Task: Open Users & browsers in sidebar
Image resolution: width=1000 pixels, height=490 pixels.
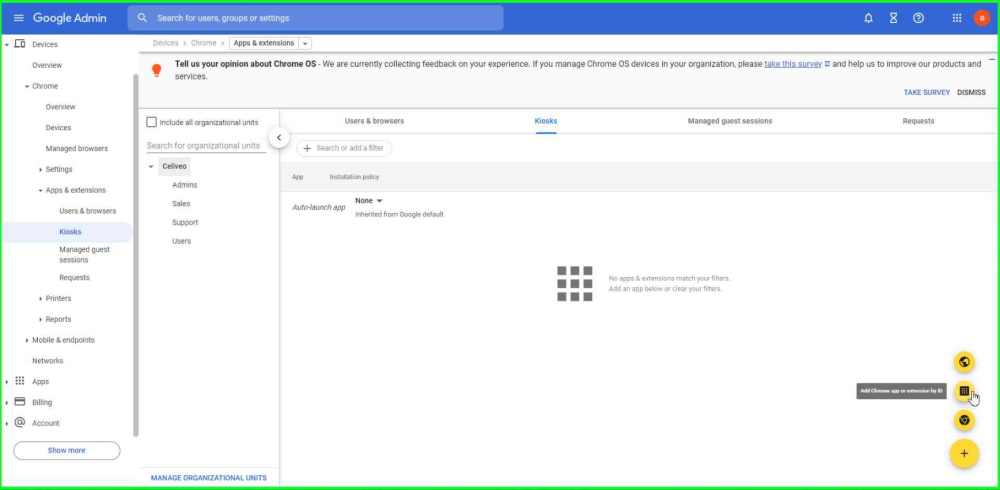Action: tap(87, 211)
